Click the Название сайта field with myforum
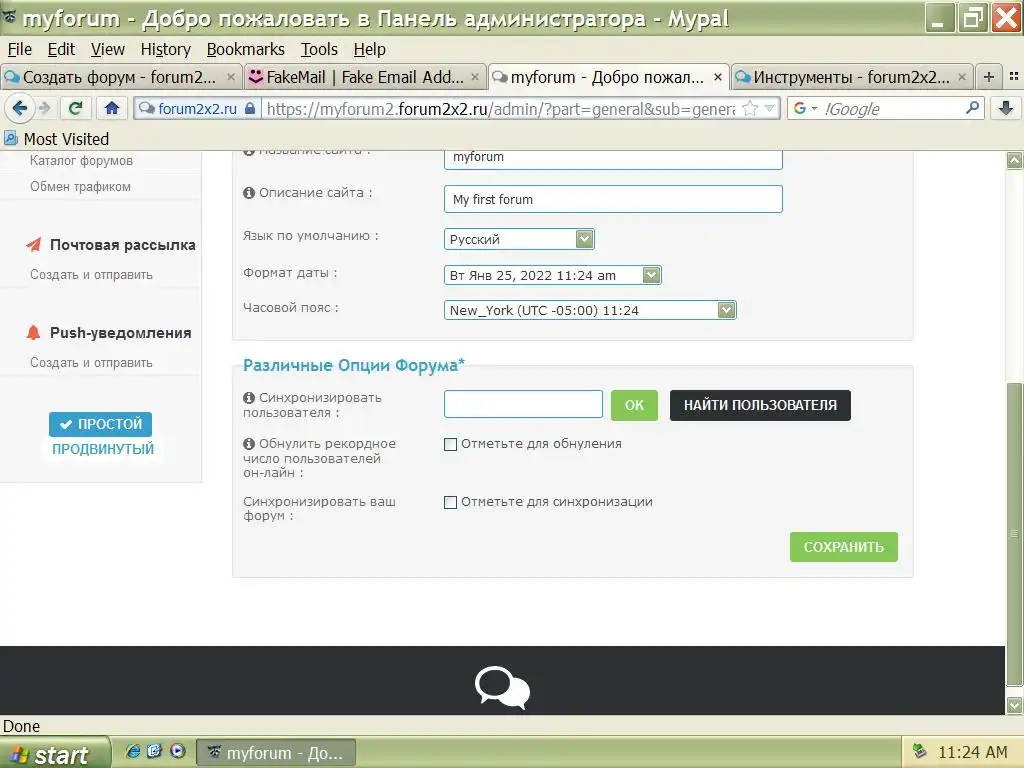The width and height of the screenshot is (1024, 768). click(613, 158)
